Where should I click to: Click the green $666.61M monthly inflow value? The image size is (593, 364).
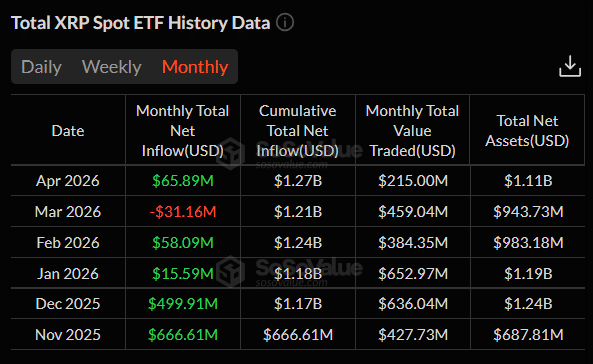click(x=183, y=335)
